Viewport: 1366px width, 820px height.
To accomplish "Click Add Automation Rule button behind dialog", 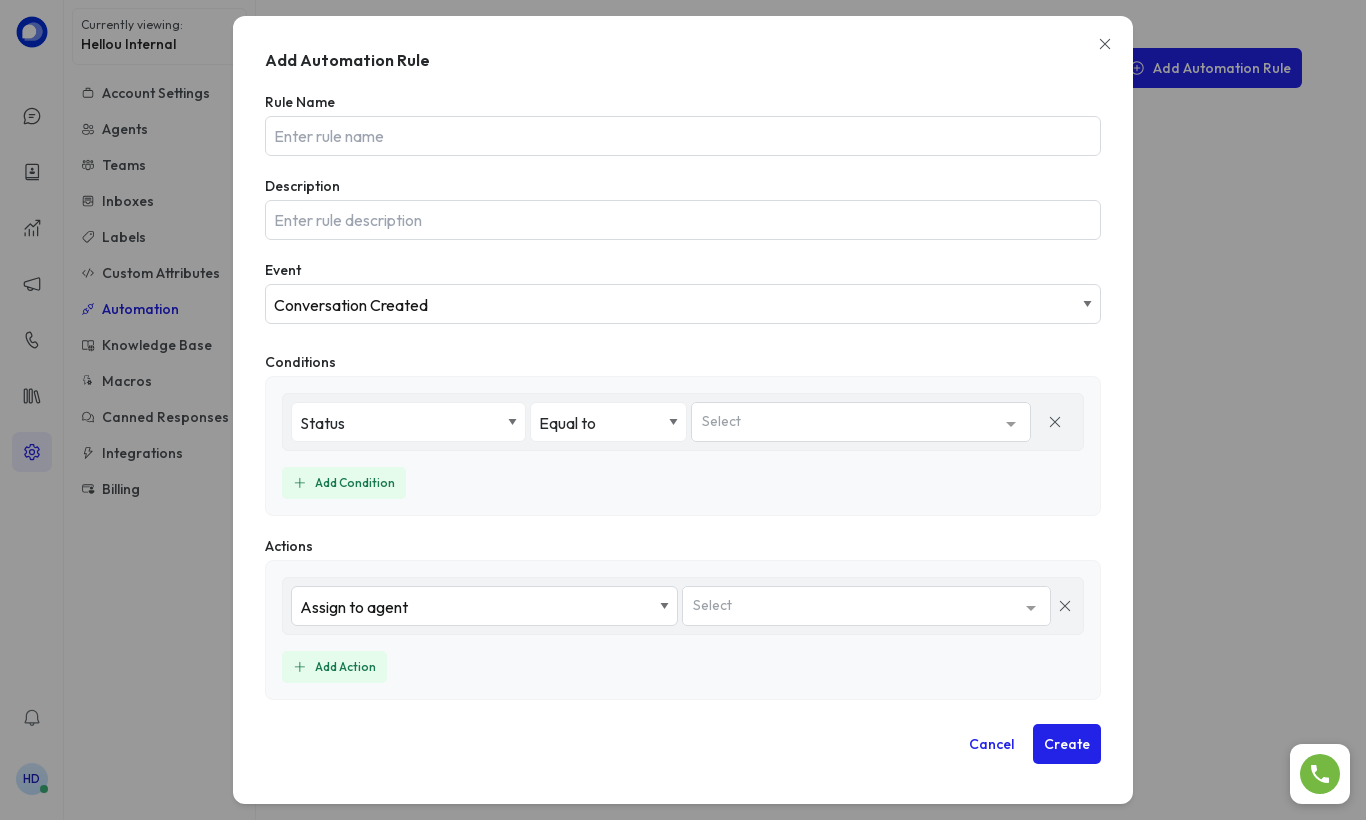I will tap(1217, 68).
